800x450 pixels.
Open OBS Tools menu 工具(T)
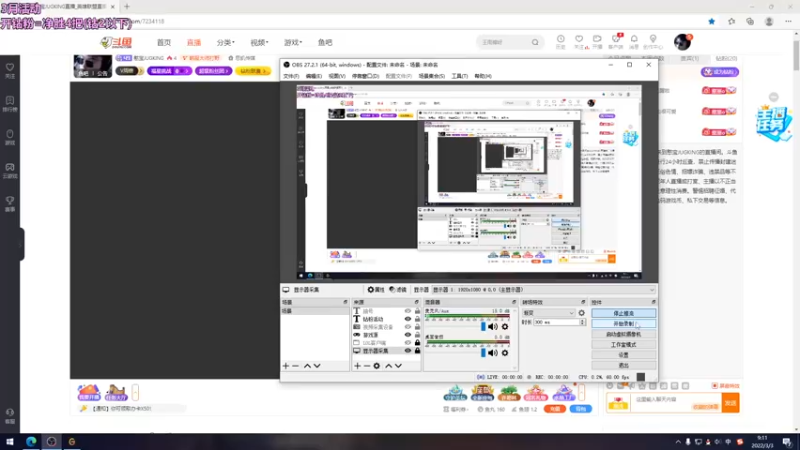pos(459,76)
